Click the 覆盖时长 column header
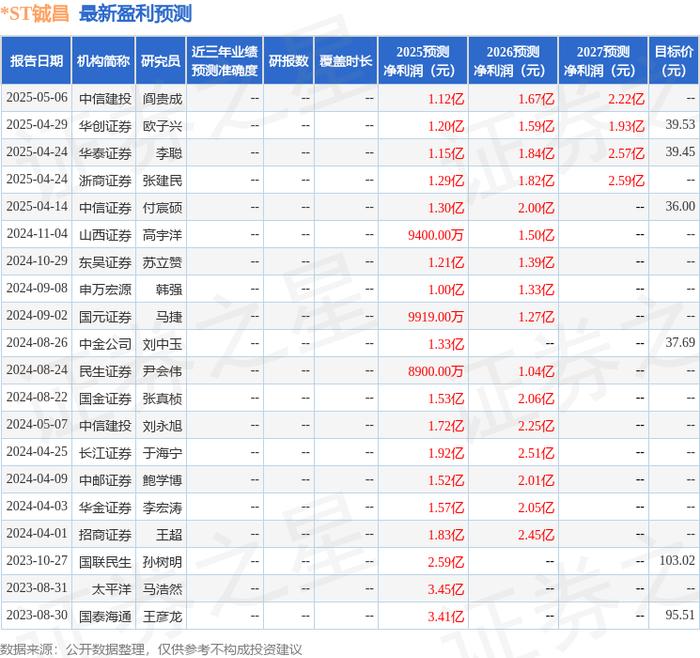Viewport: 700px width, 658px height. [x=346, y=61]
